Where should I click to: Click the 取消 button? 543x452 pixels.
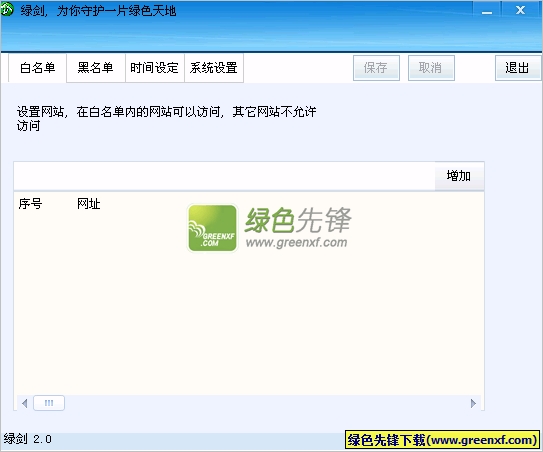click(431, 68)
